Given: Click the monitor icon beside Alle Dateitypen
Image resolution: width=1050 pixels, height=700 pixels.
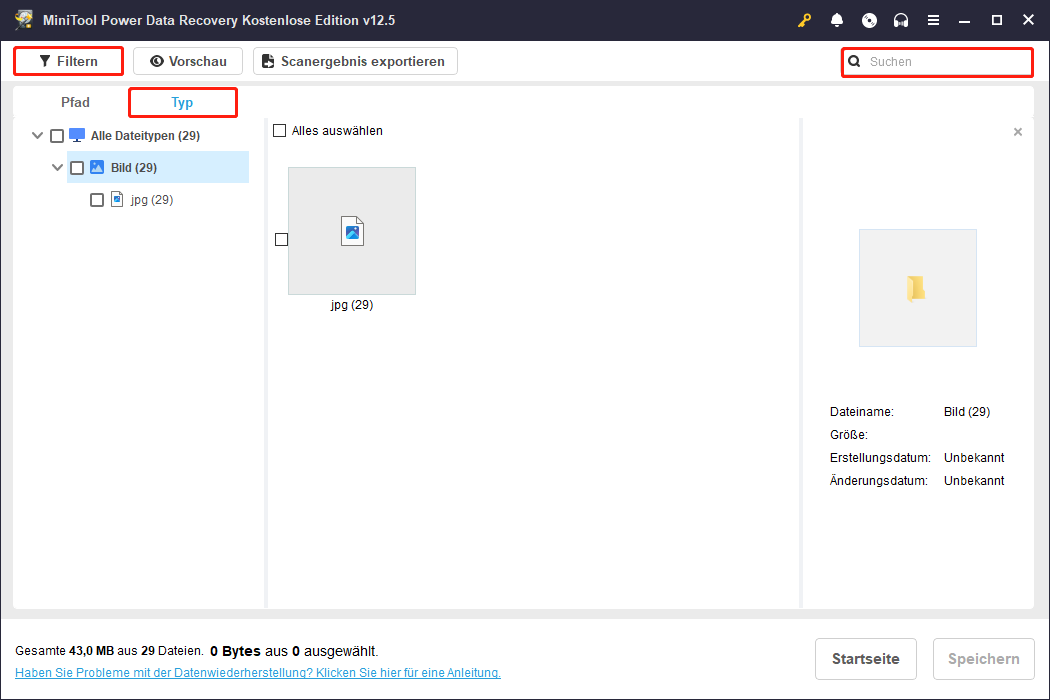Looking at the screenshot, I should 77,135.
